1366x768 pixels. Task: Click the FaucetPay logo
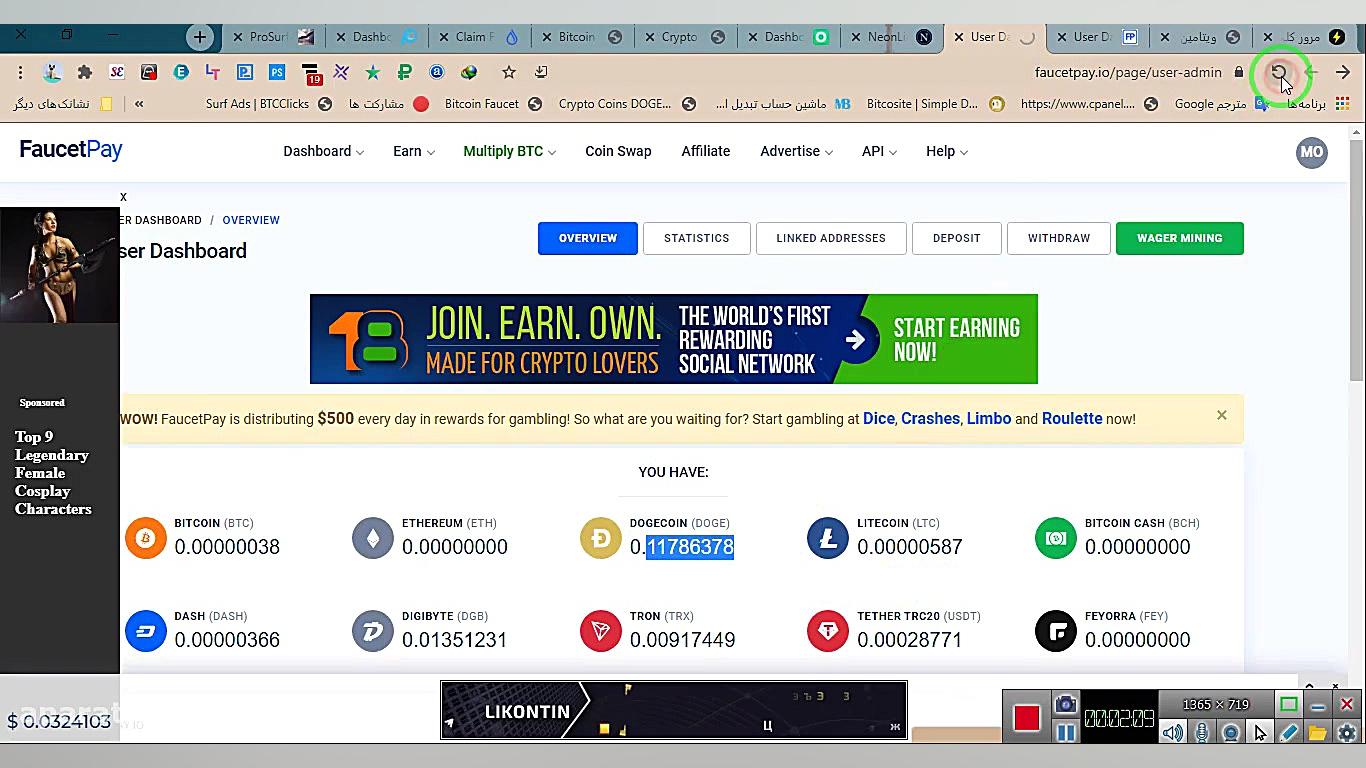[x=71, y=150]
